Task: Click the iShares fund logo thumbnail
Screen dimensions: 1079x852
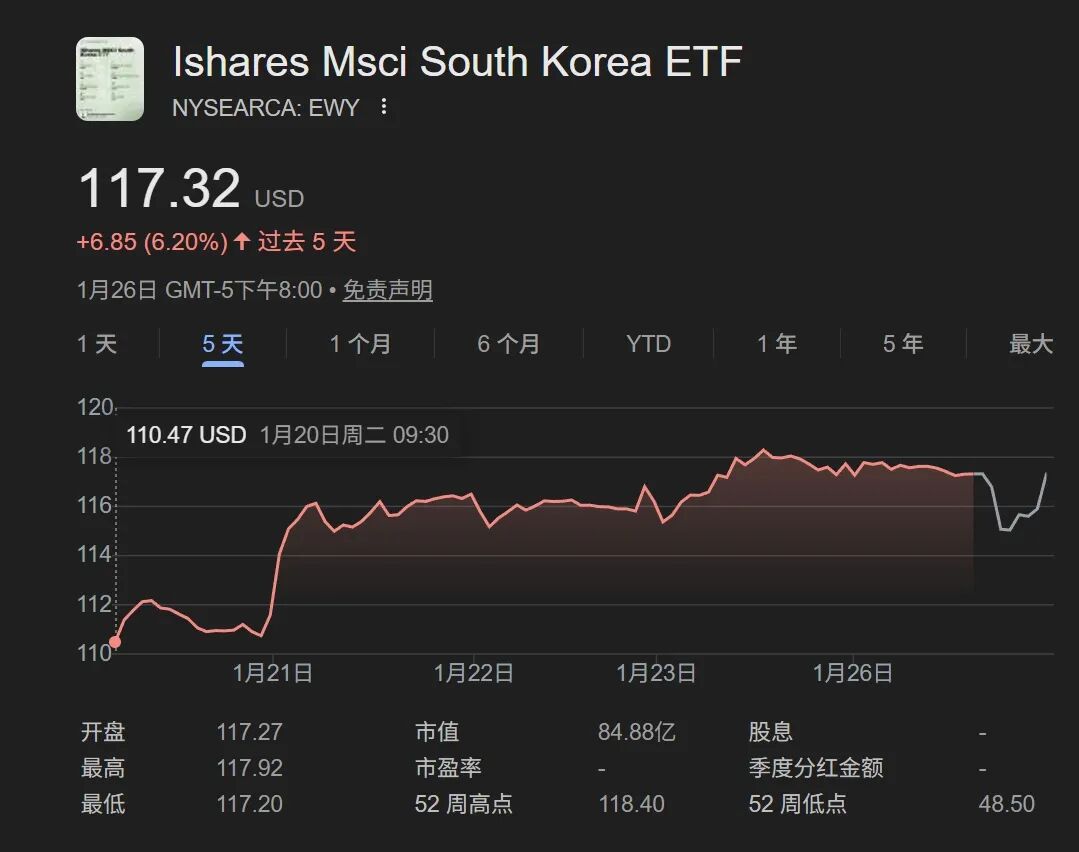Action: (110, 79)
